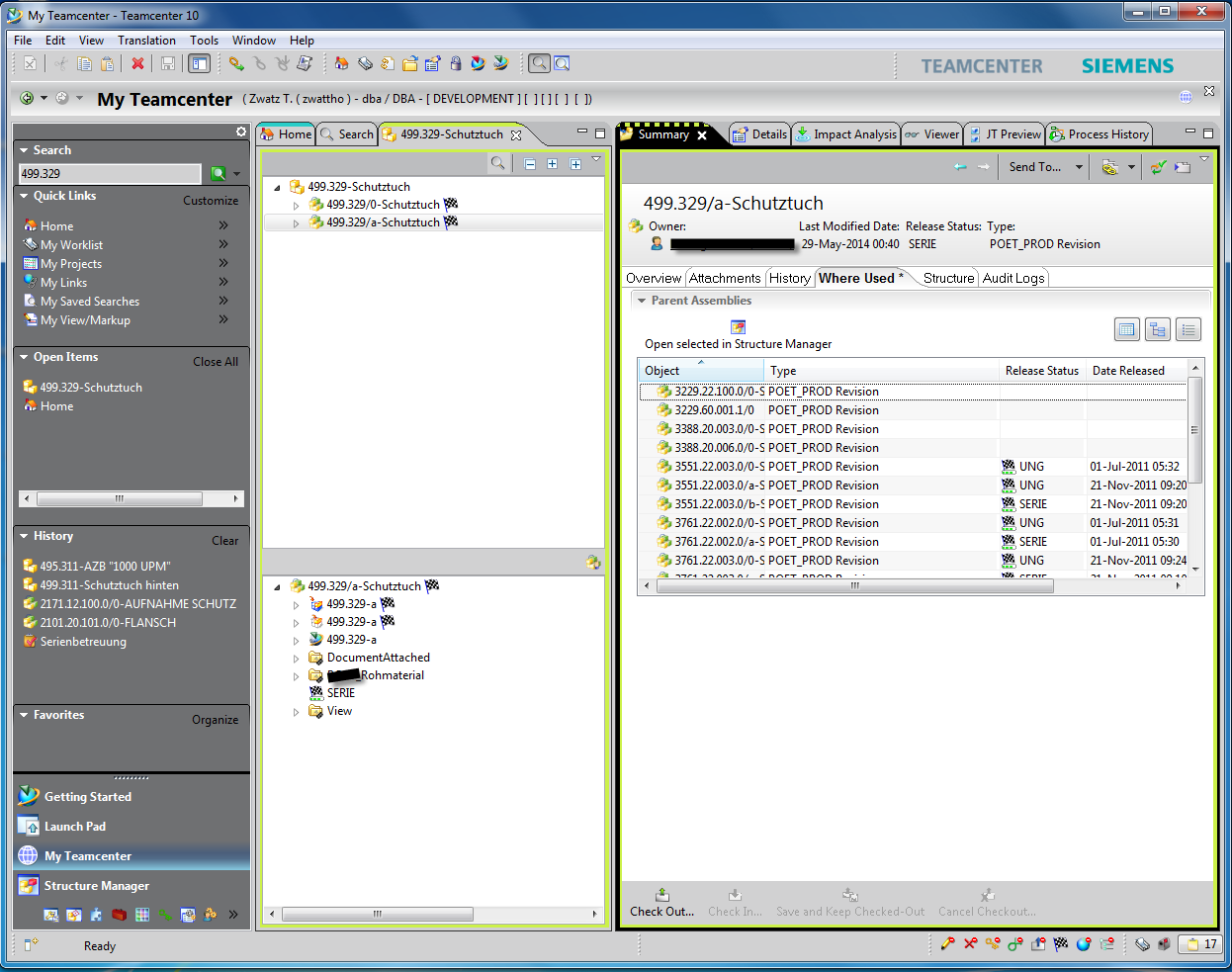Screen dimensions: 1232x972
Task: Collapse the Quick Links section
Action: 24,196
